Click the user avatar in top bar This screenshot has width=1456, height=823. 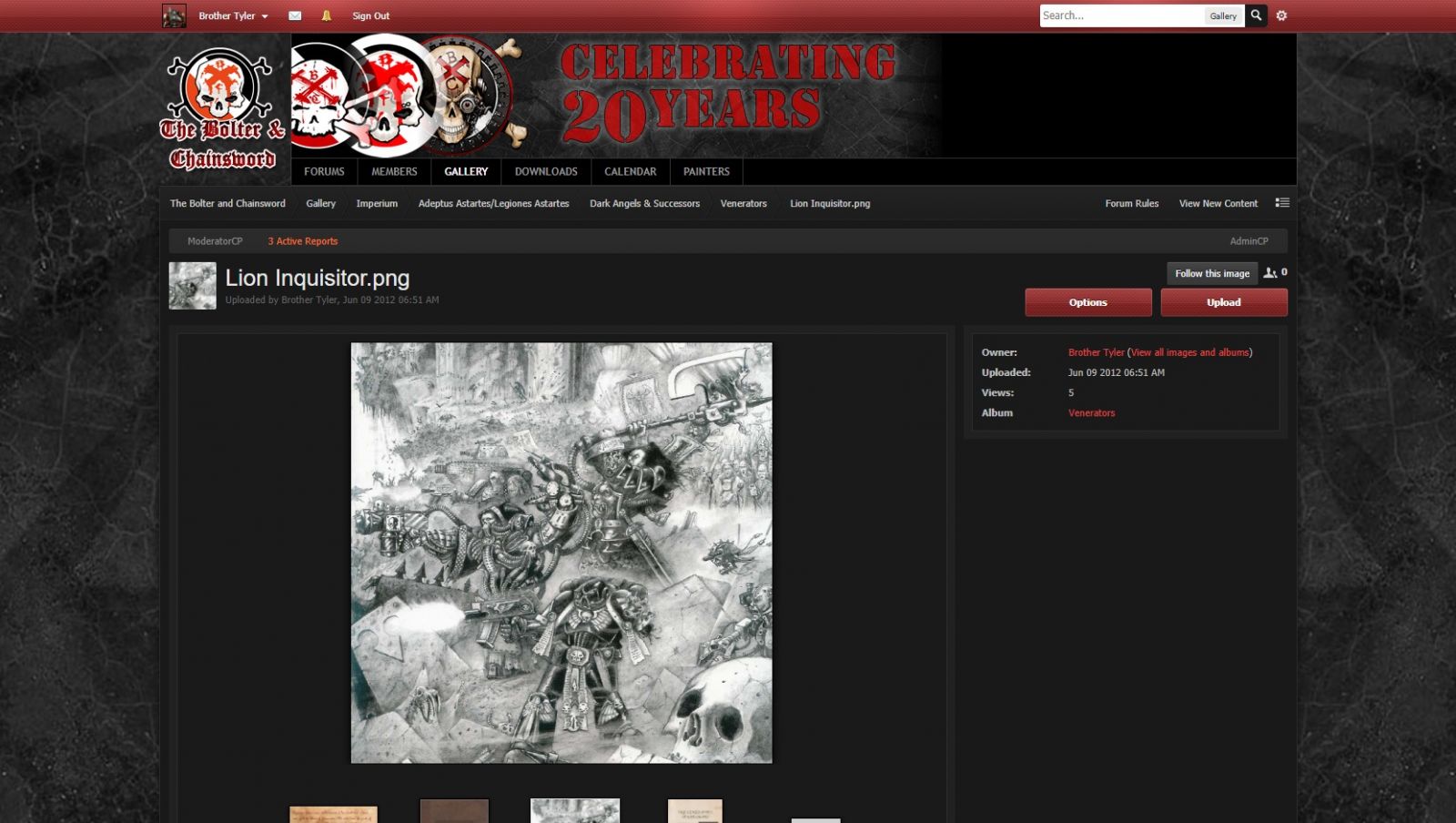tap(174, 15)
